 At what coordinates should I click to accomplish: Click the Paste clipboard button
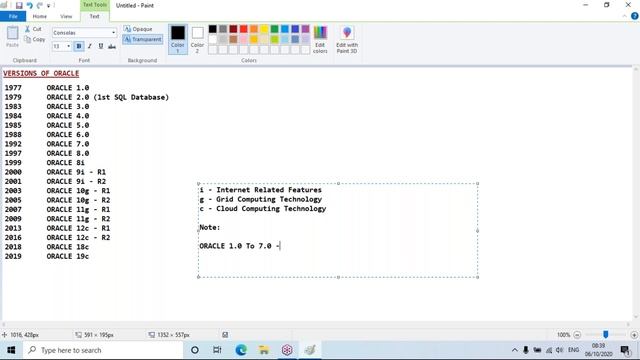(x=12, y=36)
